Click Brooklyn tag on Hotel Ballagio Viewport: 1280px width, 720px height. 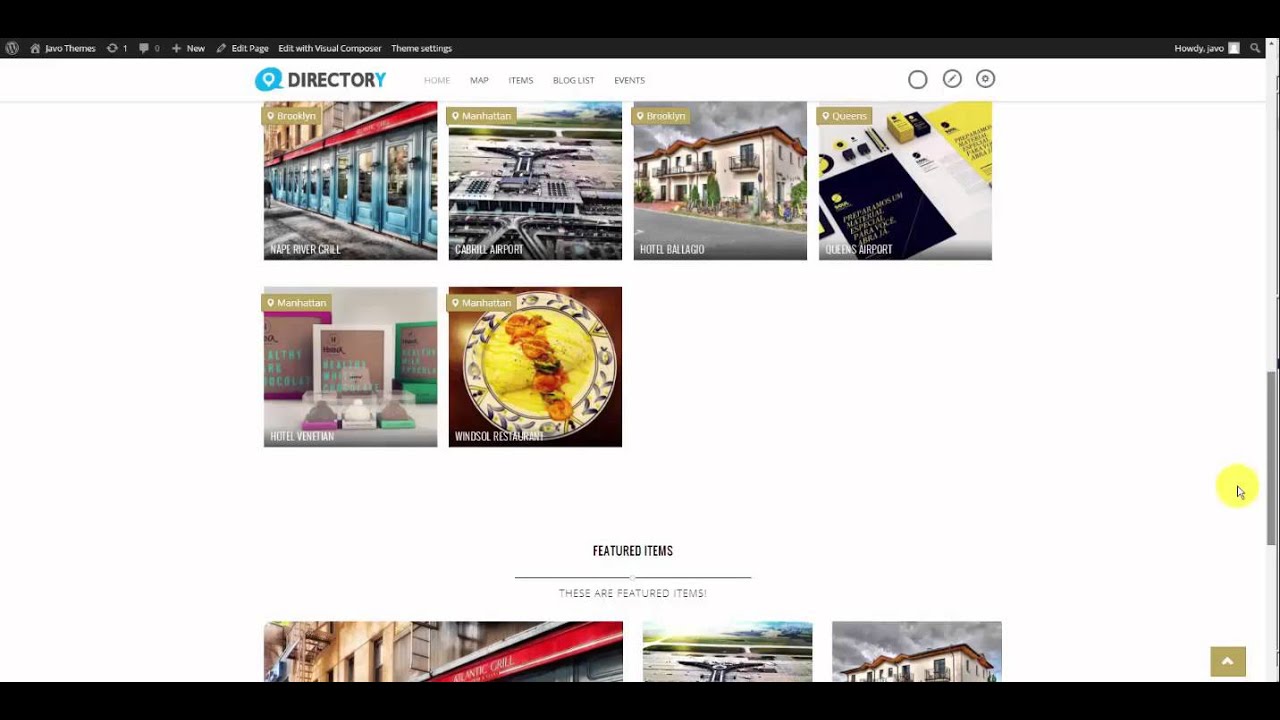[x=661, y=116]
